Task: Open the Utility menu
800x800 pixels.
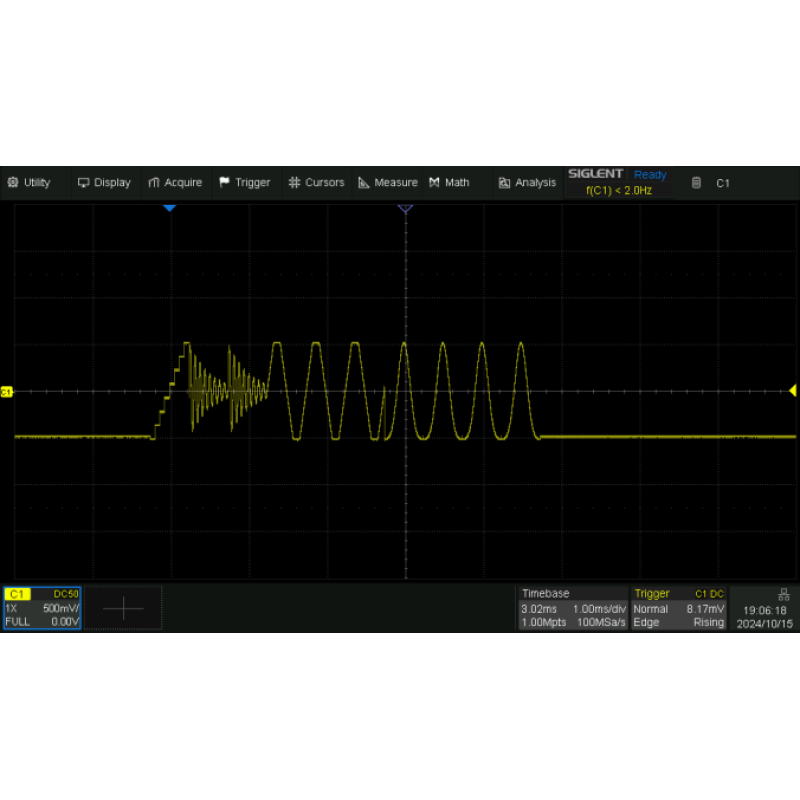Action: coord(29,183)
